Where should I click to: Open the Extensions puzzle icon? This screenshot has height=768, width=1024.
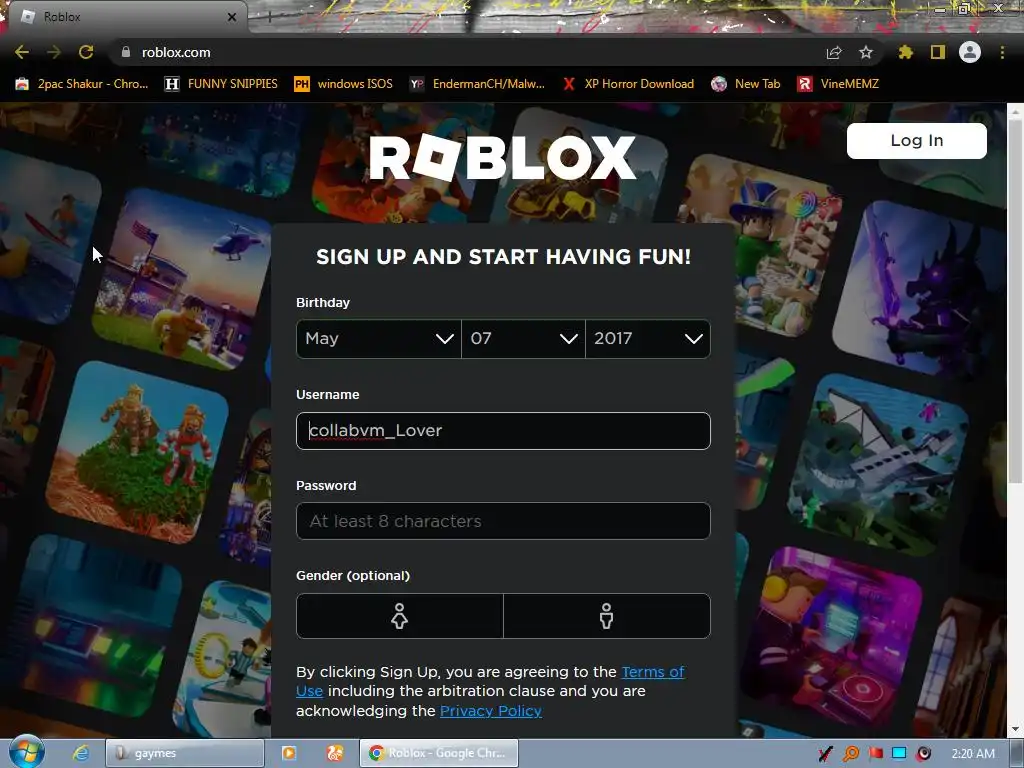pos(905,52)
